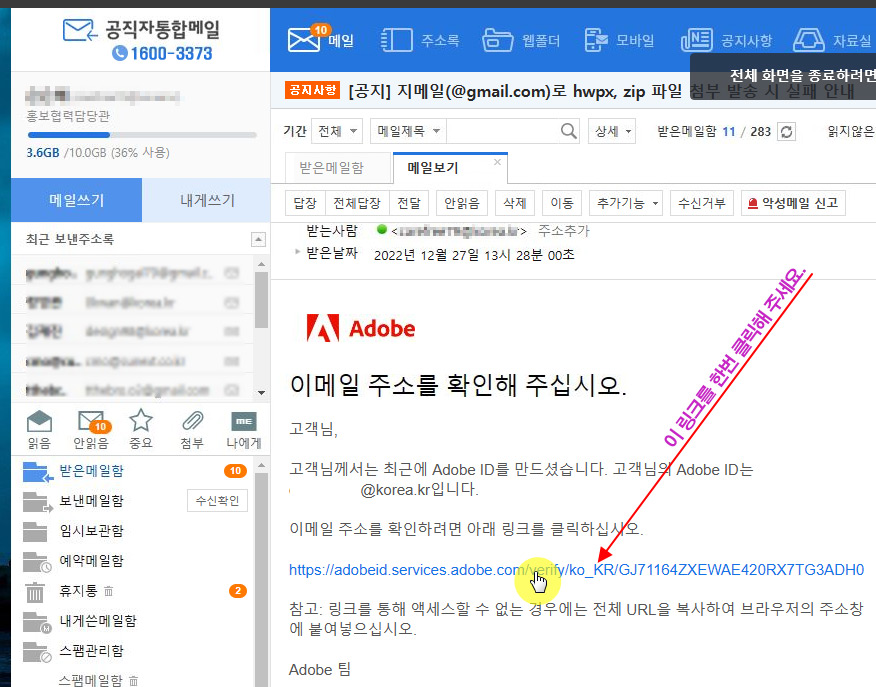Click search text input field
This screenshot has width=876, height=687.
[x=503, y=131]
